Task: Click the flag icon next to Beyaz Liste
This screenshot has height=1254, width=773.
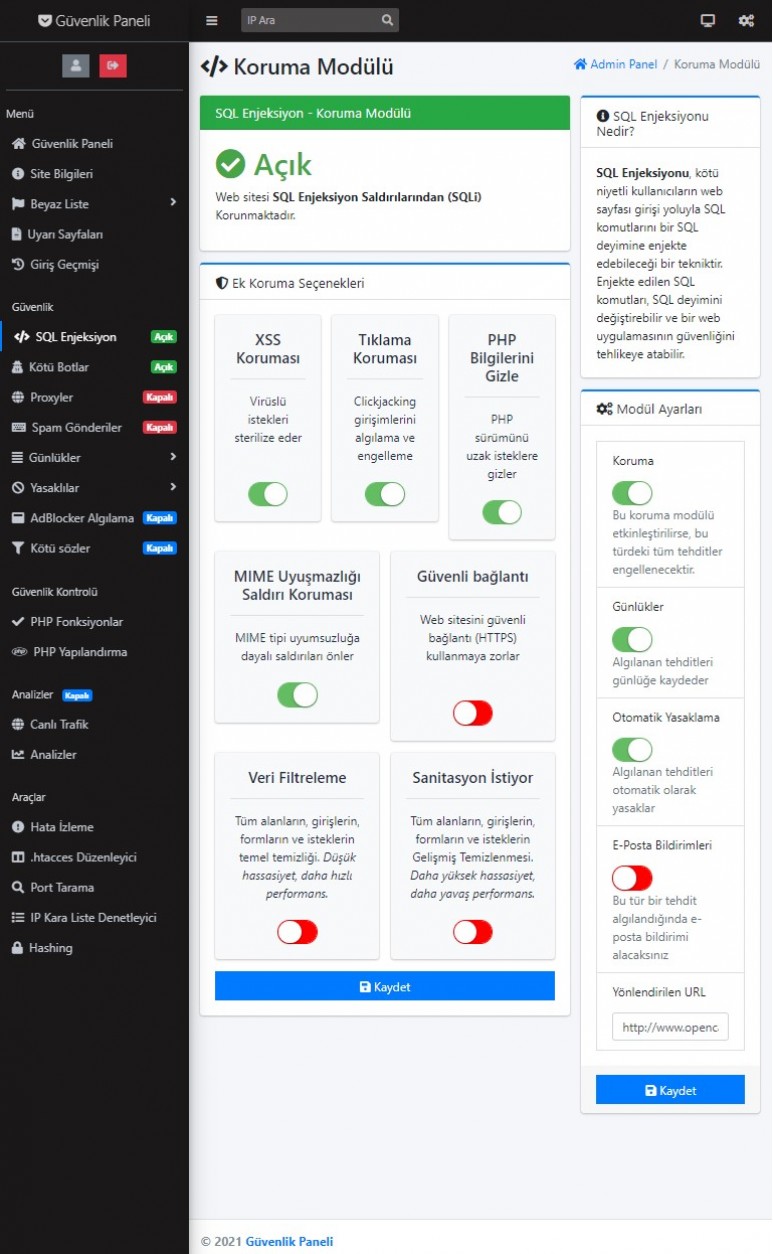Action: (x=18, y=204)
